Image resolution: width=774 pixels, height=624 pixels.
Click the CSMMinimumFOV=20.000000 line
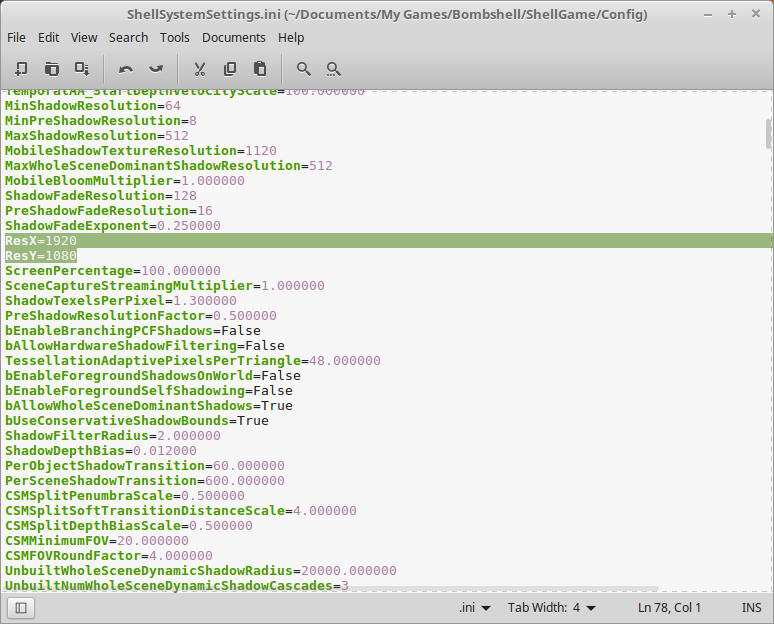click(x=97, y=541)
